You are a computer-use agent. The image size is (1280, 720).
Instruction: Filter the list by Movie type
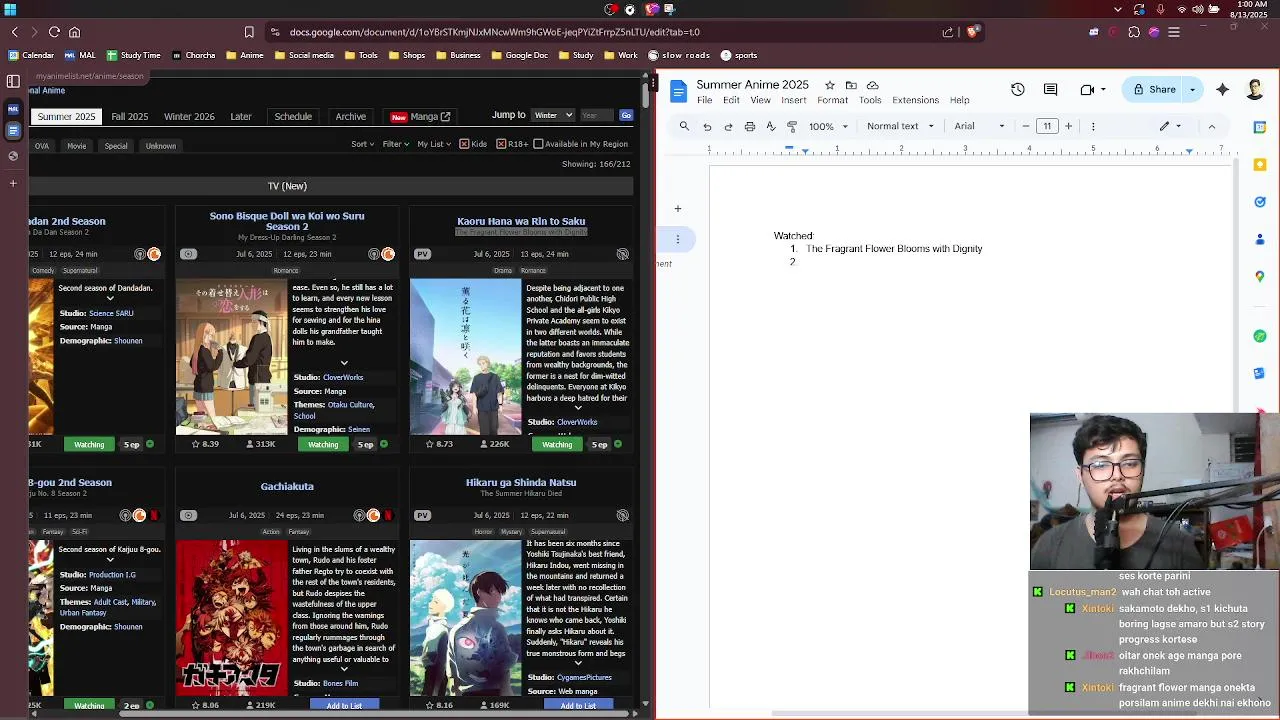click(x=76, y=146)
